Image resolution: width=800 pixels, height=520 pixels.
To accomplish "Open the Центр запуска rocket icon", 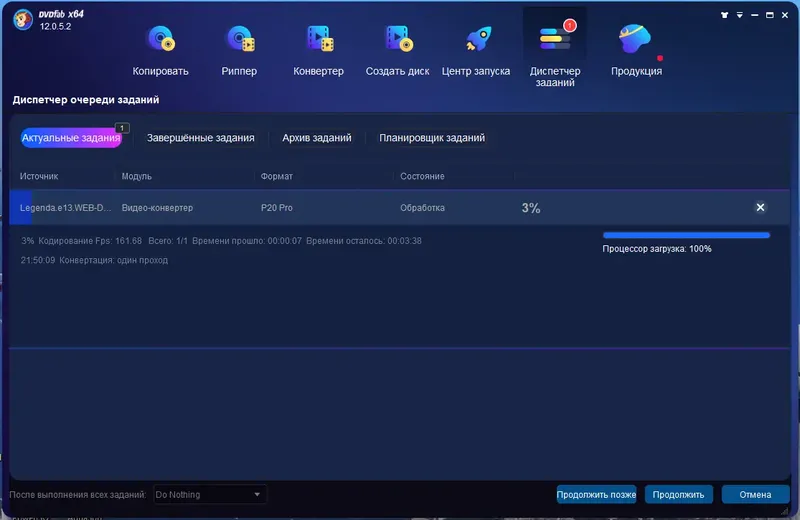I will (x=477, y=39).
